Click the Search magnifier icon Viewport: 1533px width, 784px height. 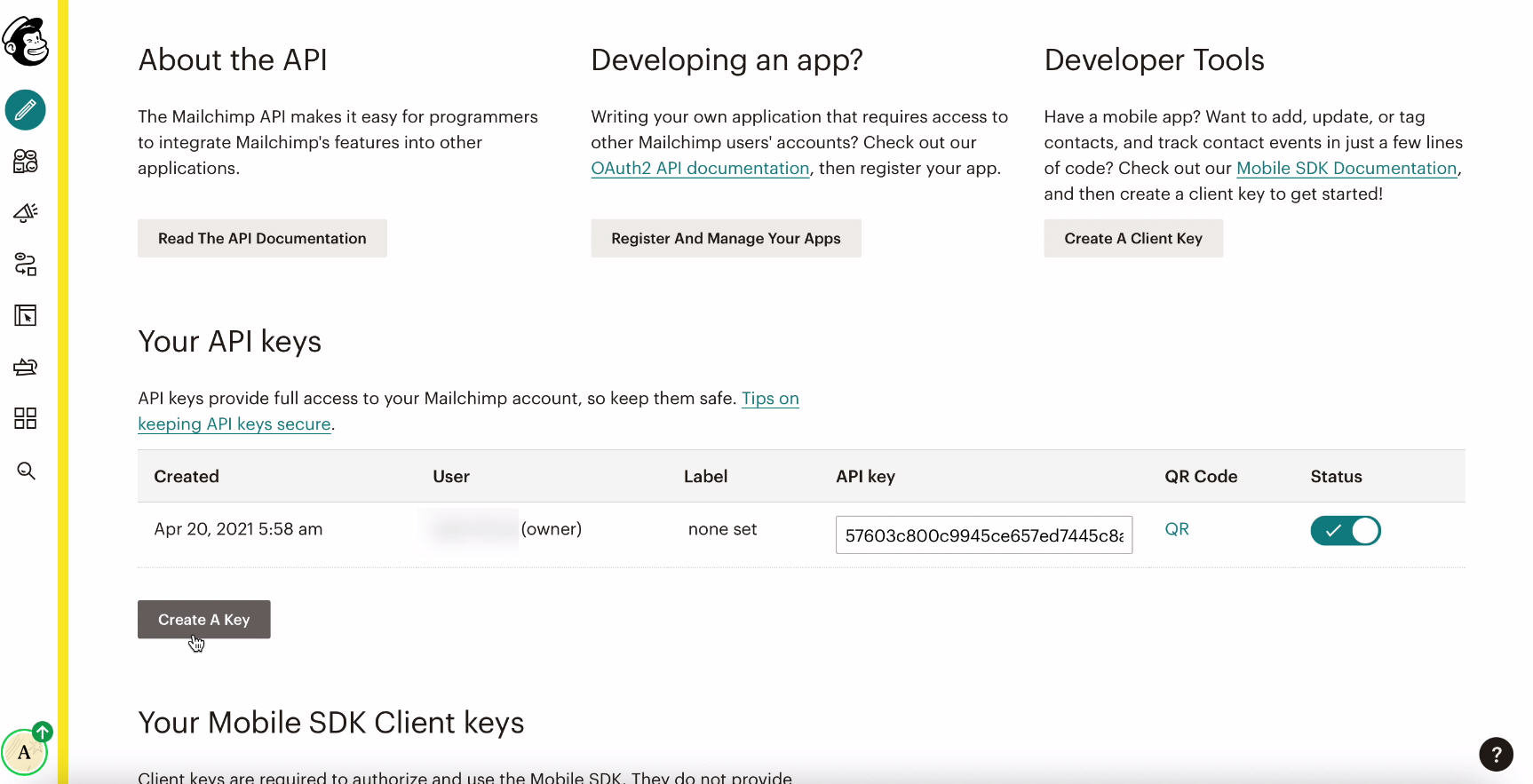tap(26, 471)
